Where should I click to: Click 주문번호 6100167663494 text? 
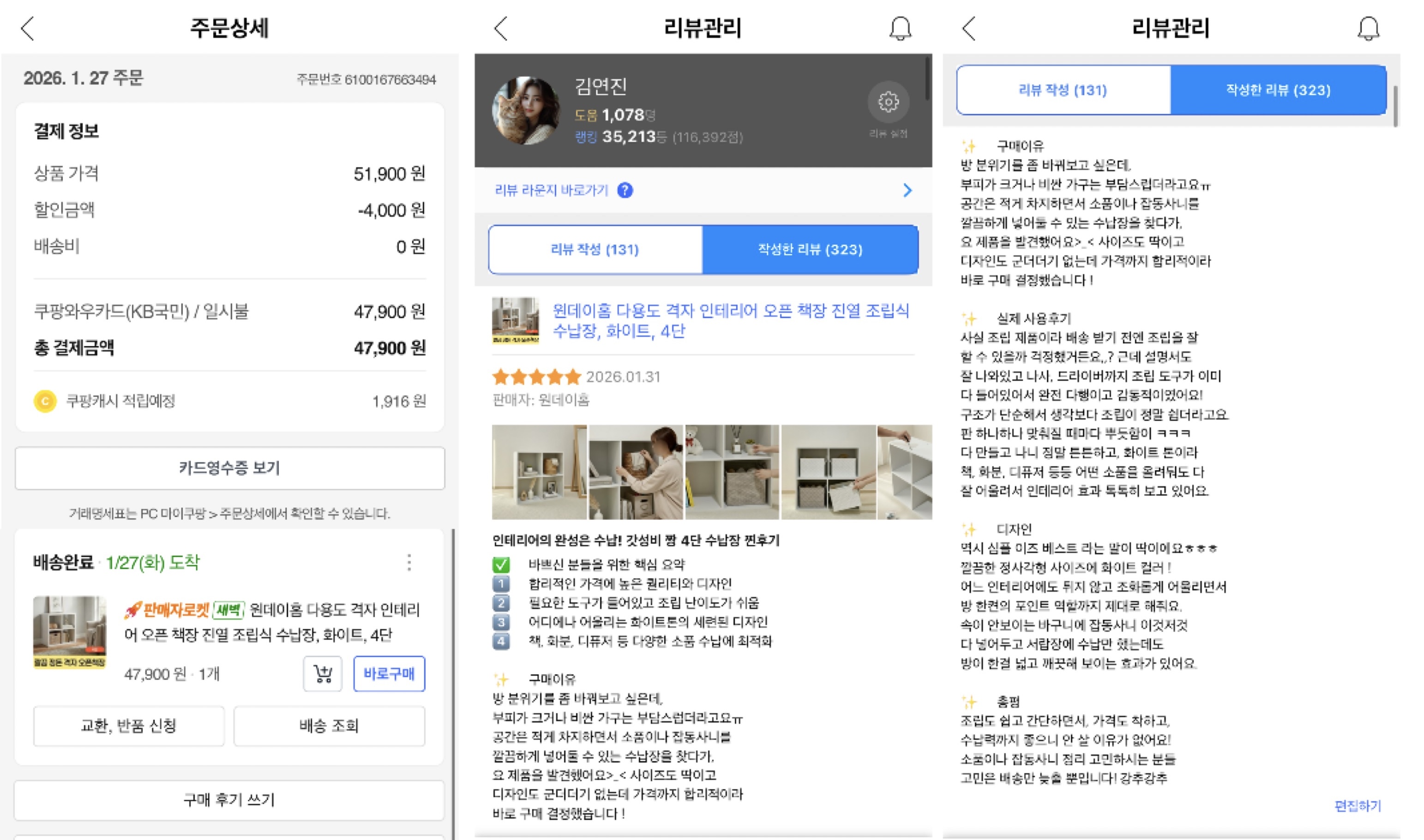[366, 79]
